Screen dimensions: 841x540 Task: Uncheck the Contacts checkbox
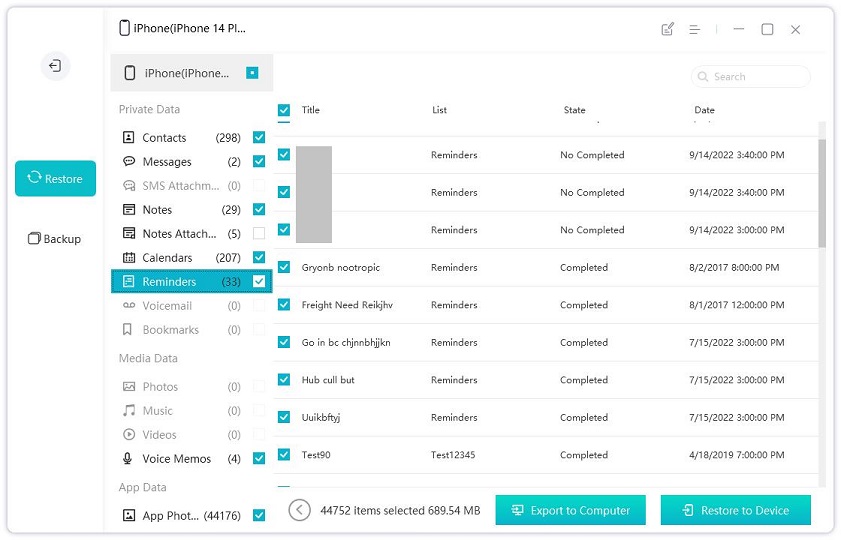coord(259,137)
